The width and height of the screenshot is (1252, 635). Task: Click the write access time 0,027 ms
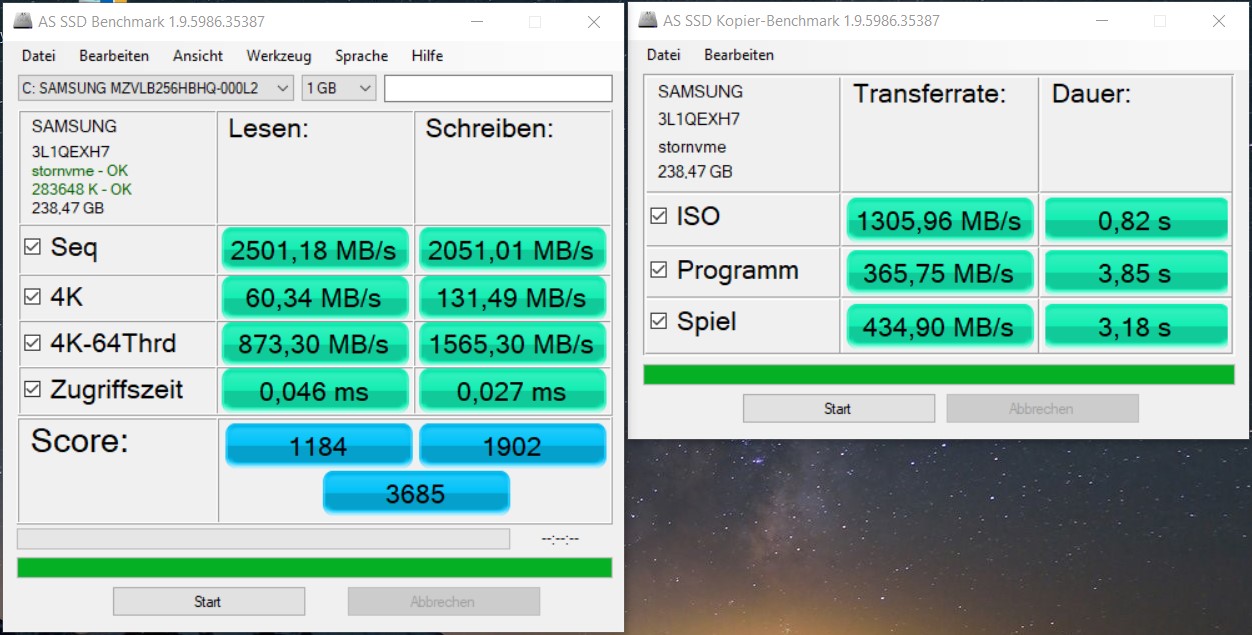pyautogui.click(x=512, y=391)
